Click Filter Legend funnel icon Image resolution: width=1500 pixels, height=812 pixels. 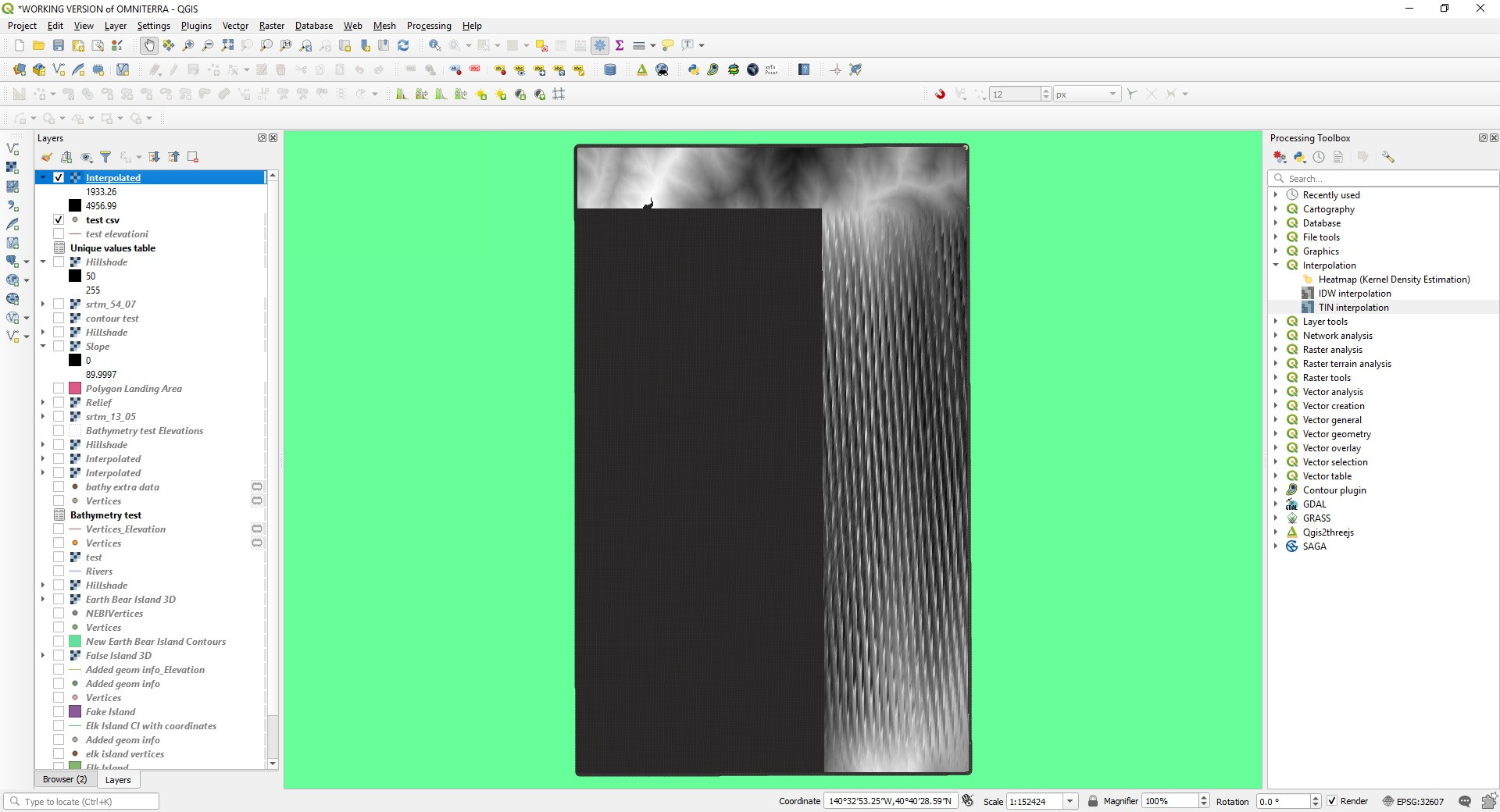pyautogui.click(x=105, y=157)
